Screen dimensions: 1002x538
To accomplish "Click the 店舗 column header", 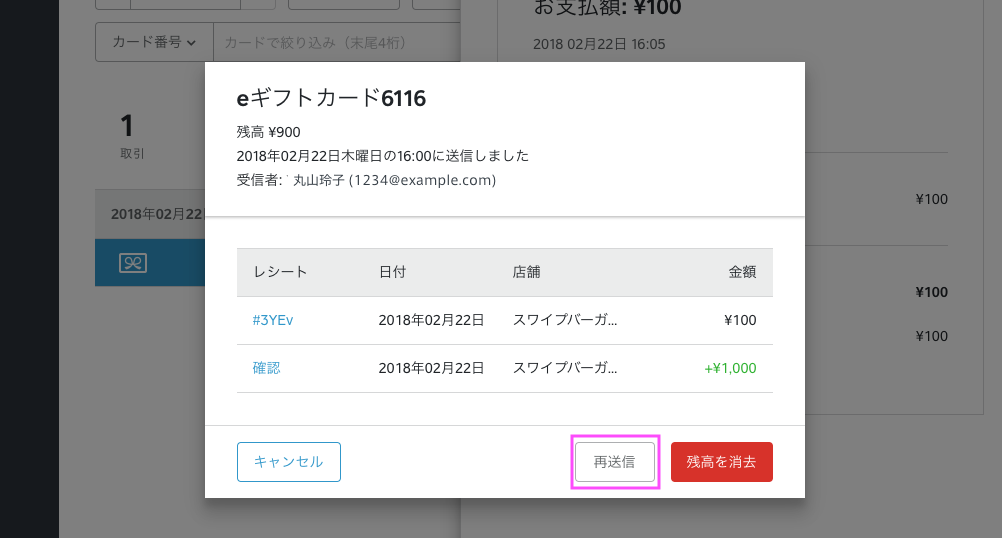I will coord(527,272).
